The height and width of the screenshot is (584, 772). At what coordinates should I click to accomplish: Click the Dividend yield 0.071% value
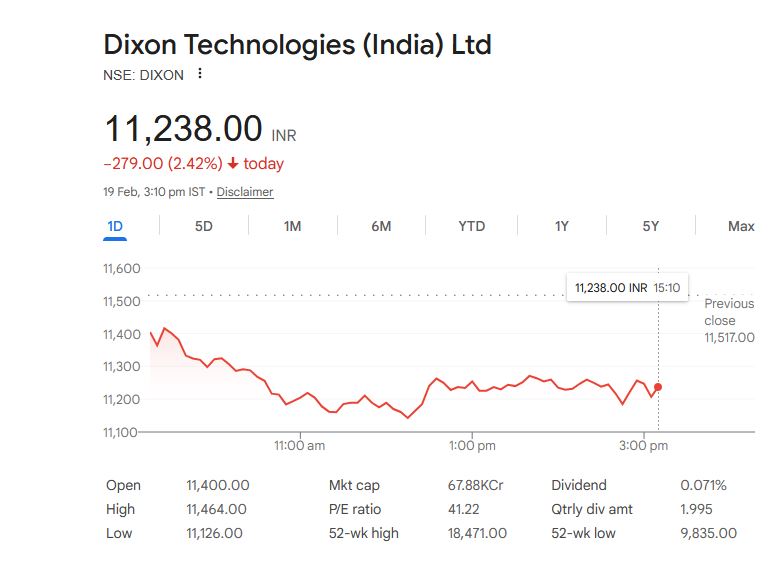[x=703, y=485]
